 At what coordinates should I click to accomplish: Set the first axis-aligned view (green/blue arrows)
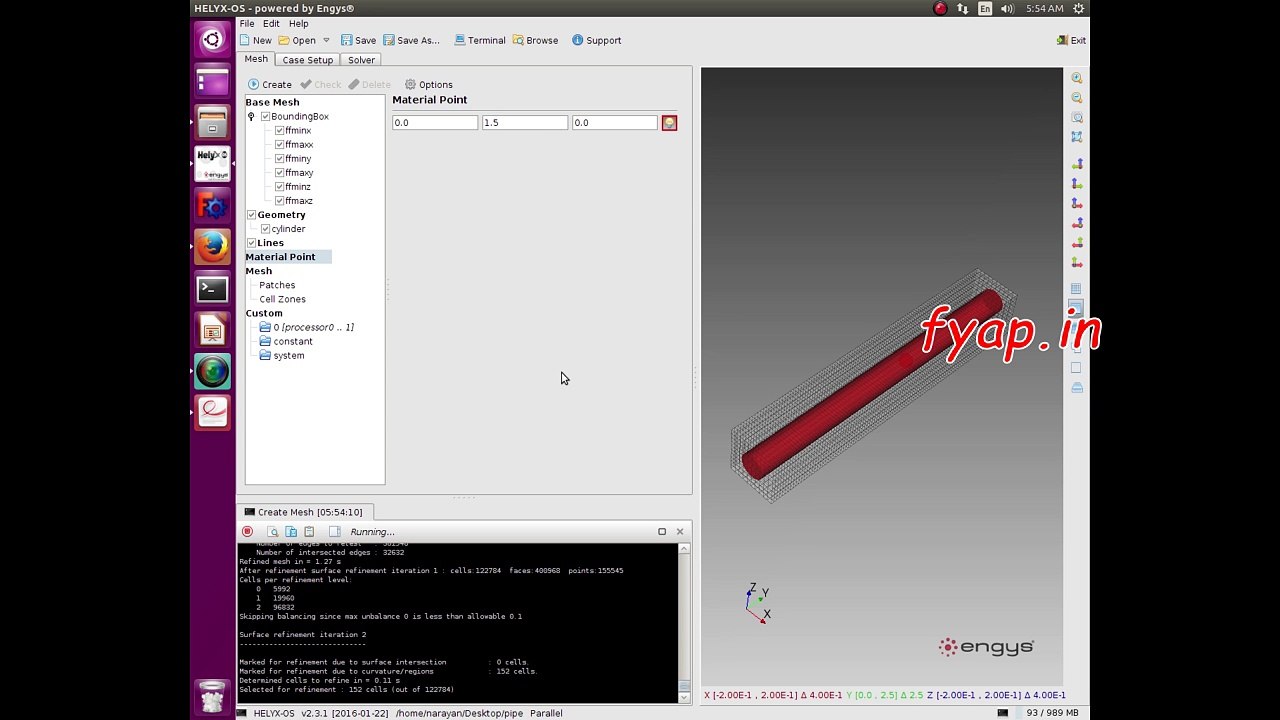click(1077, 164)
